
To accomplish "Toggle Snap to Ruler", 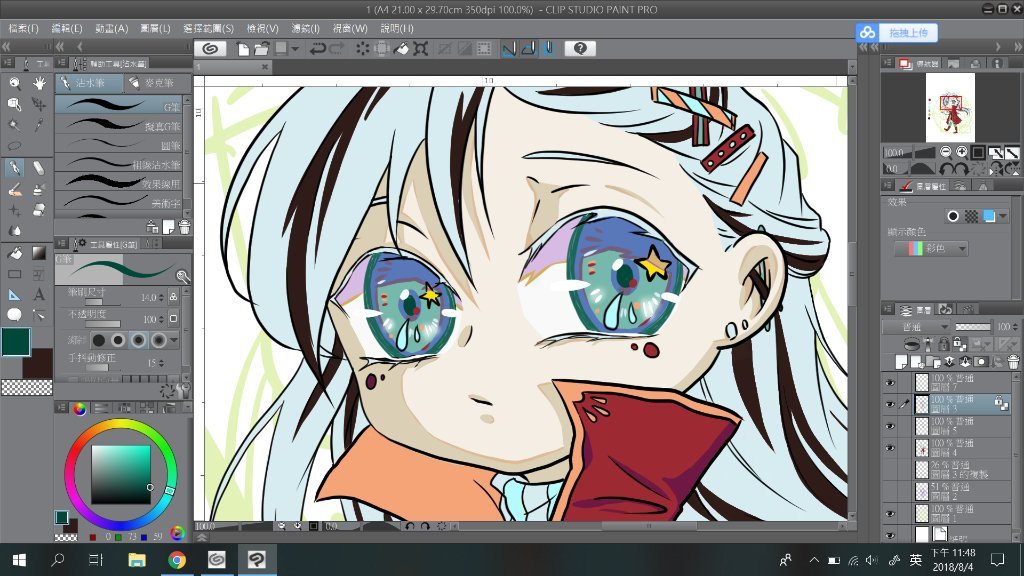I will click(509, 48).
